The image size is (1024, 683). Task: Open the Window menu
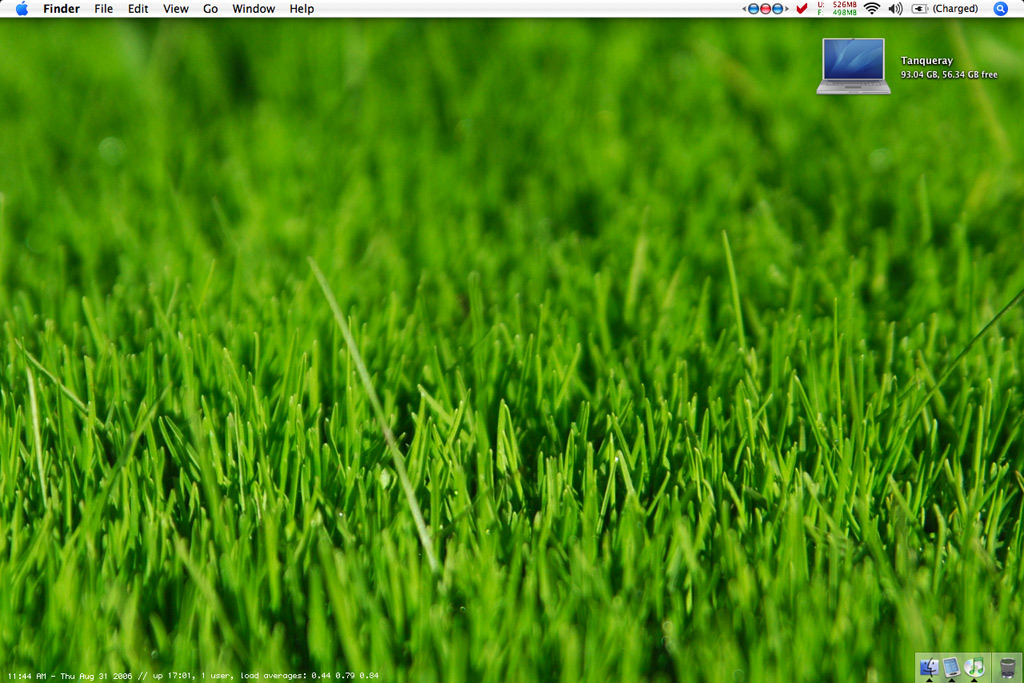[253, 8]
